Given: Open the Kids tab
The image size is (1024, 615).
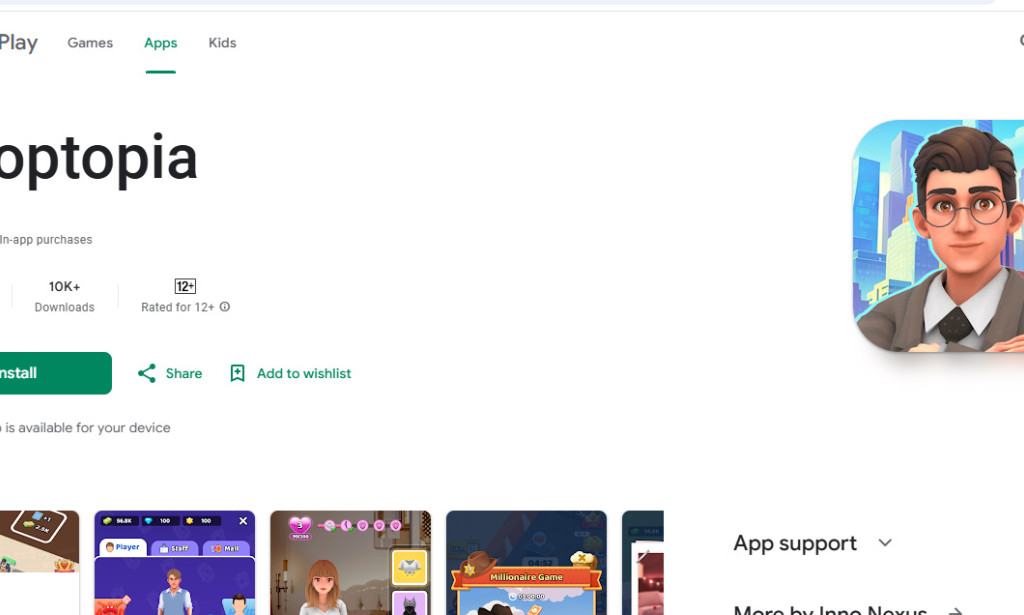Looking at the screenshot, I should coord(222,43).
